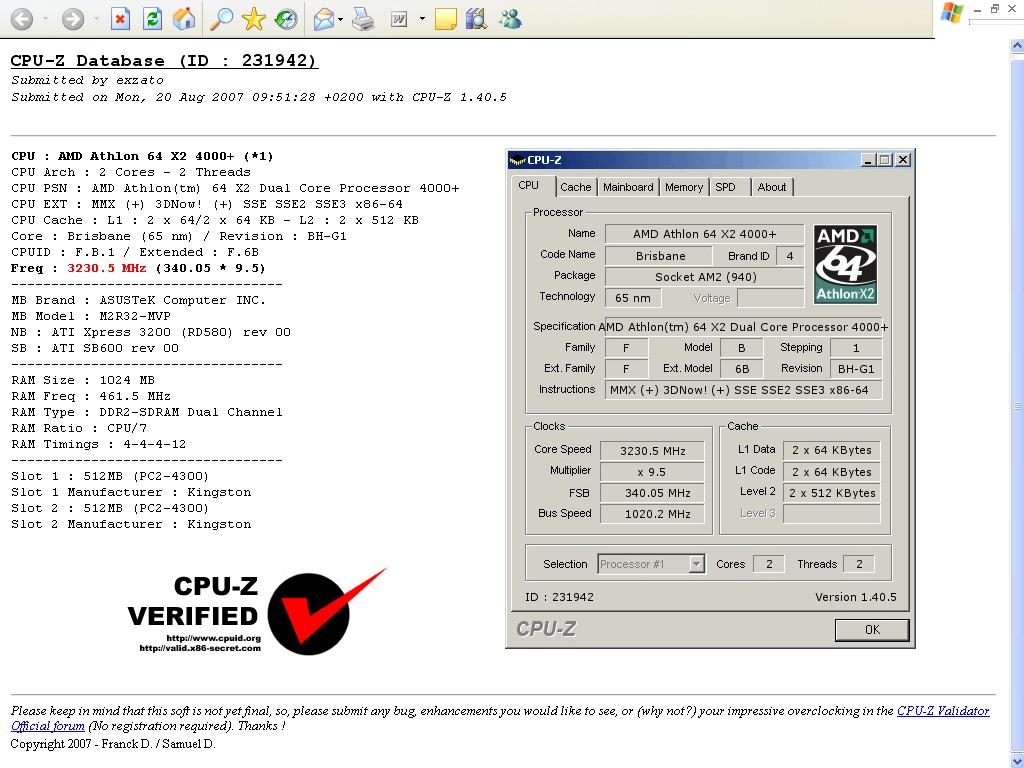Open Favorites with the star icon
1024x768 pixels.
click(253, 19)
